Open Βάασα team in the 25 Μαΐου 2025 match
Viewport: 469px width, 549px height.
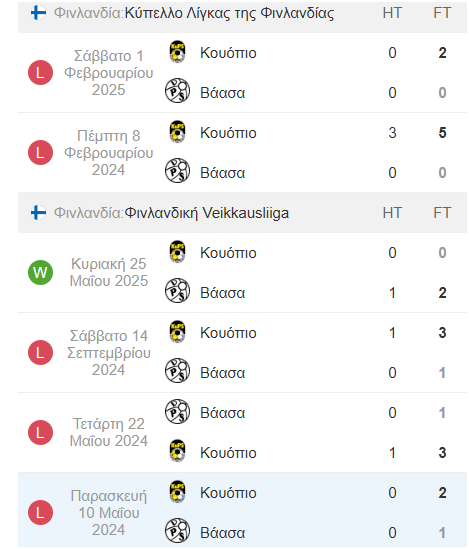coord(223,293)
